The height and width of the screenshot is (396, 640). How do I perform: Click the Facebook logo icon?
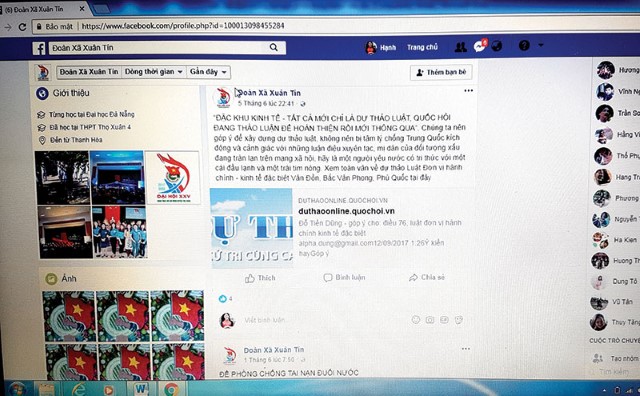pyautogui.click(x=39, y=48)
